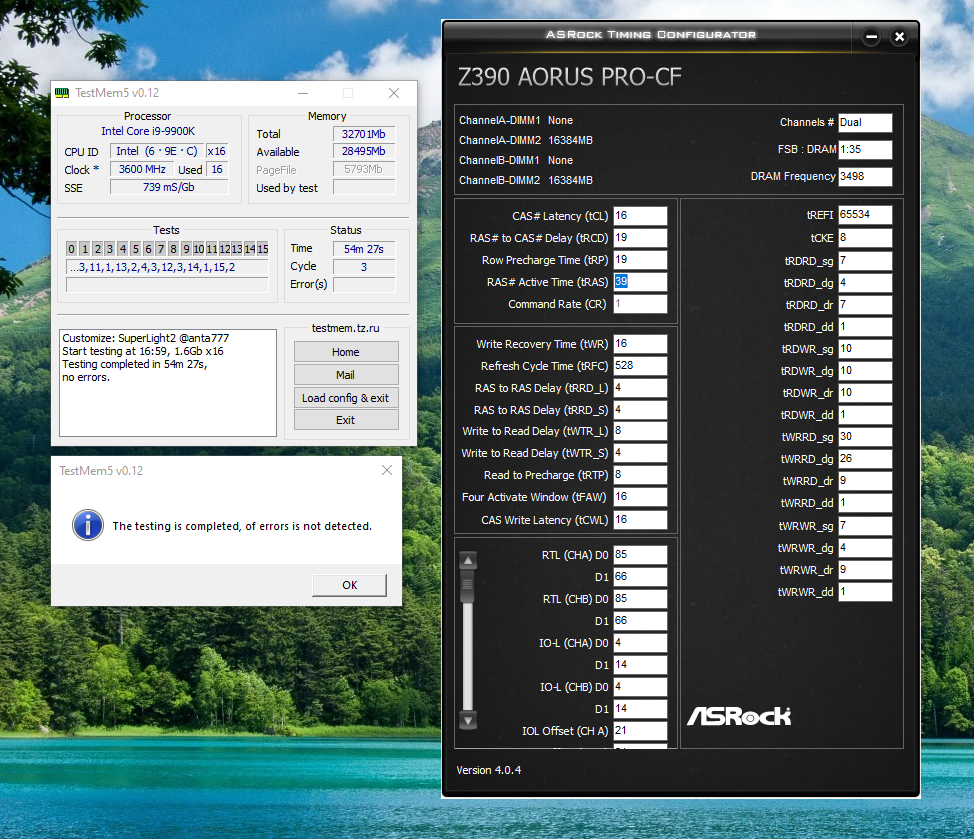The image size is (974, 839).
Task: Click the Command Rate (CR) field
Action: (640, 304)
